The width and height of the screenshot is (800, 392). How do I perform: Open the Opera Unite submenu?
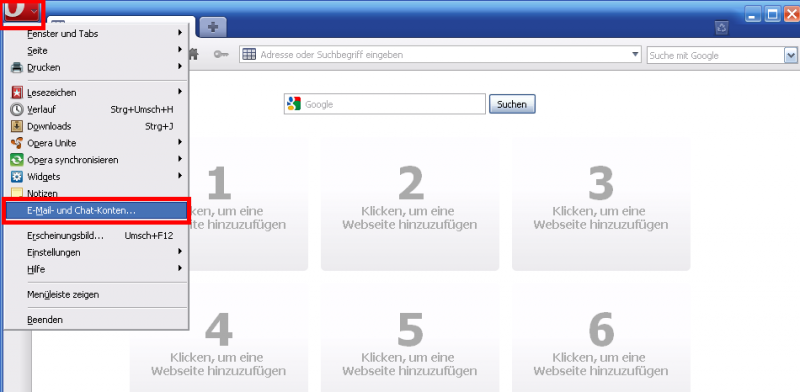coord(96,143)
